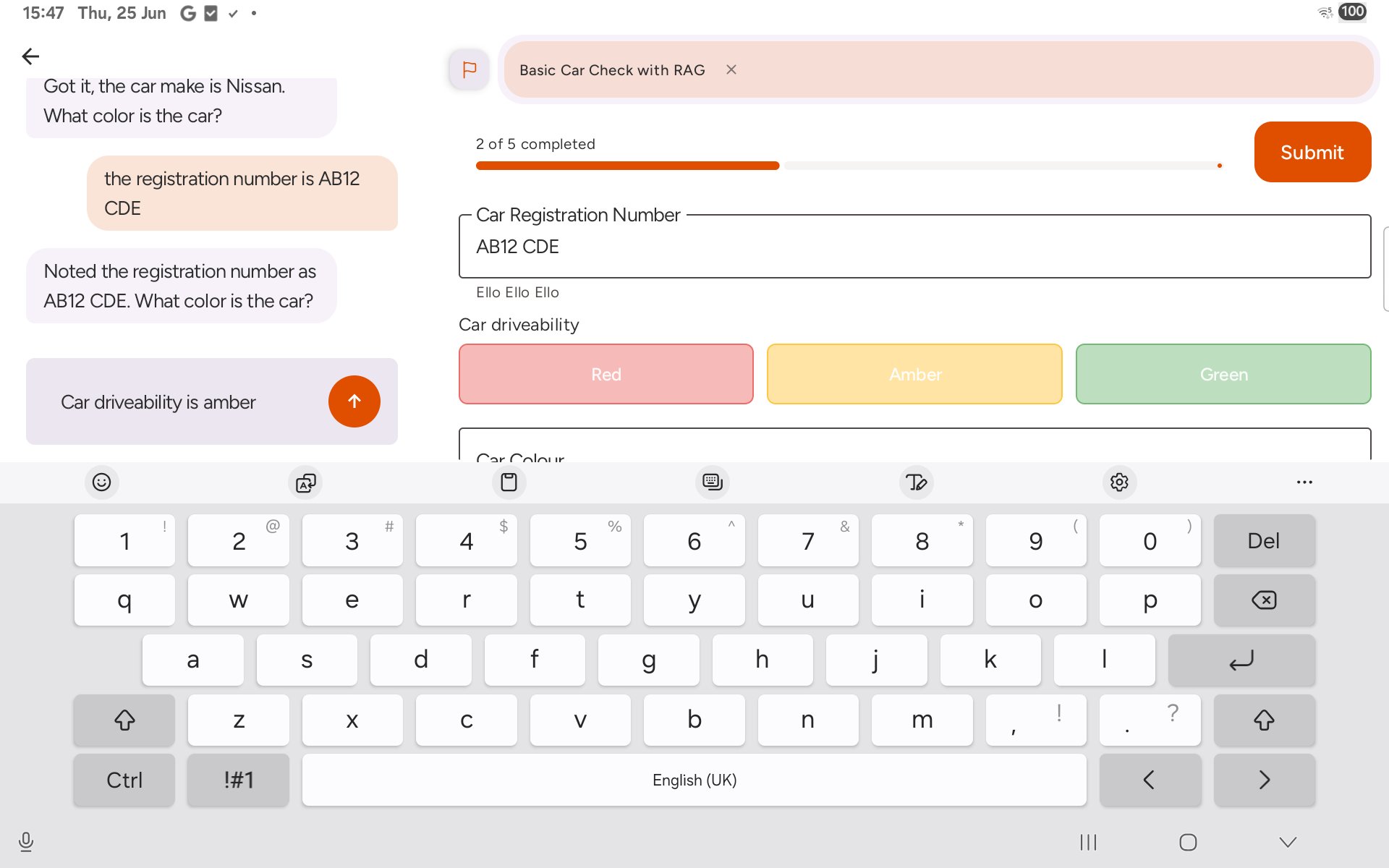Viewport: 1389px width, 868px height.
Task: Select Green for car driveability
Action: [x=1223, y=374]
